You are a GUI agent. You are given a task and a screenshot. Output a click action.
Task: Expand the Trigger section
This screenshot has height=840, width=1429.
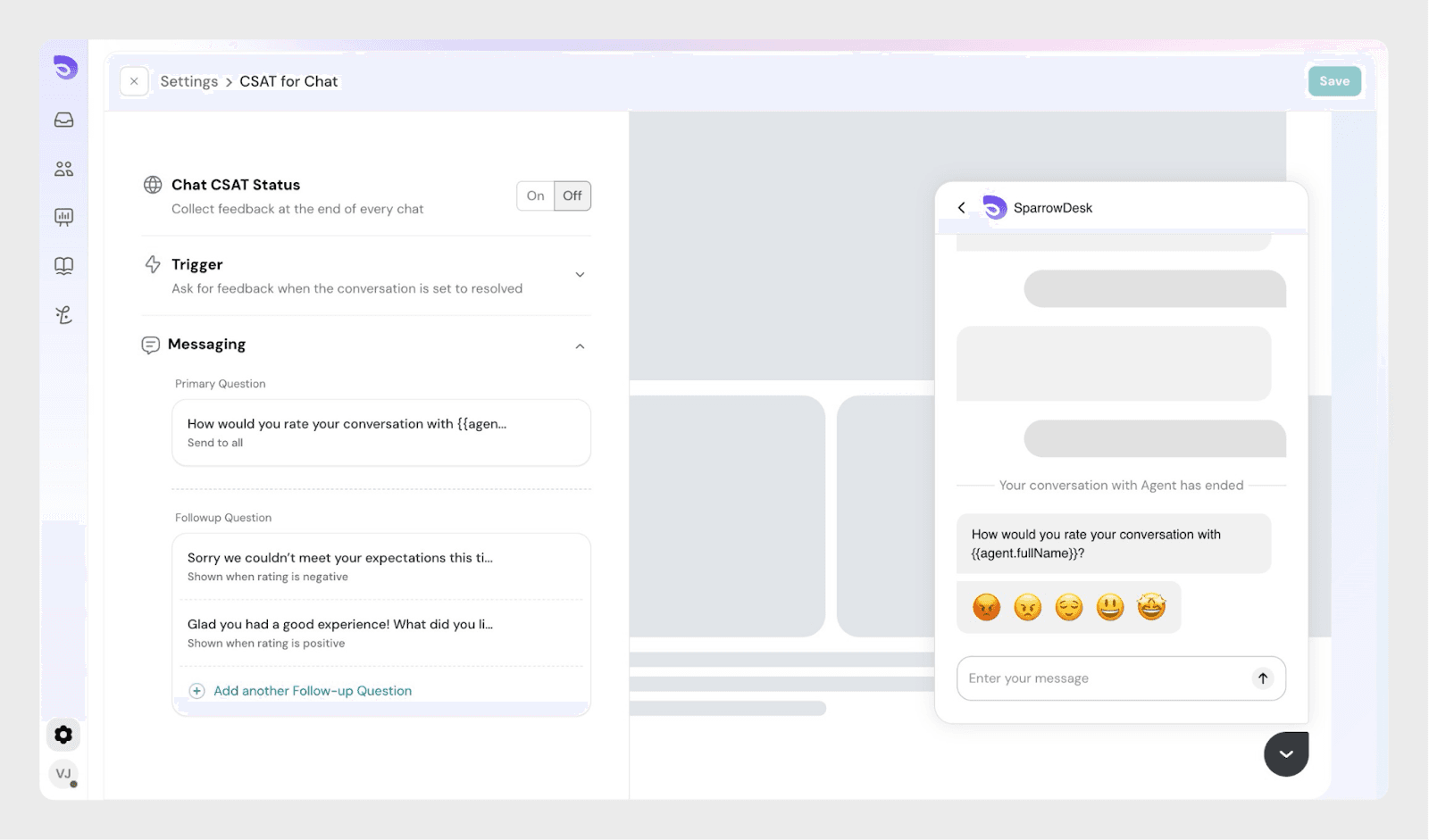click(x=580, y=275)
